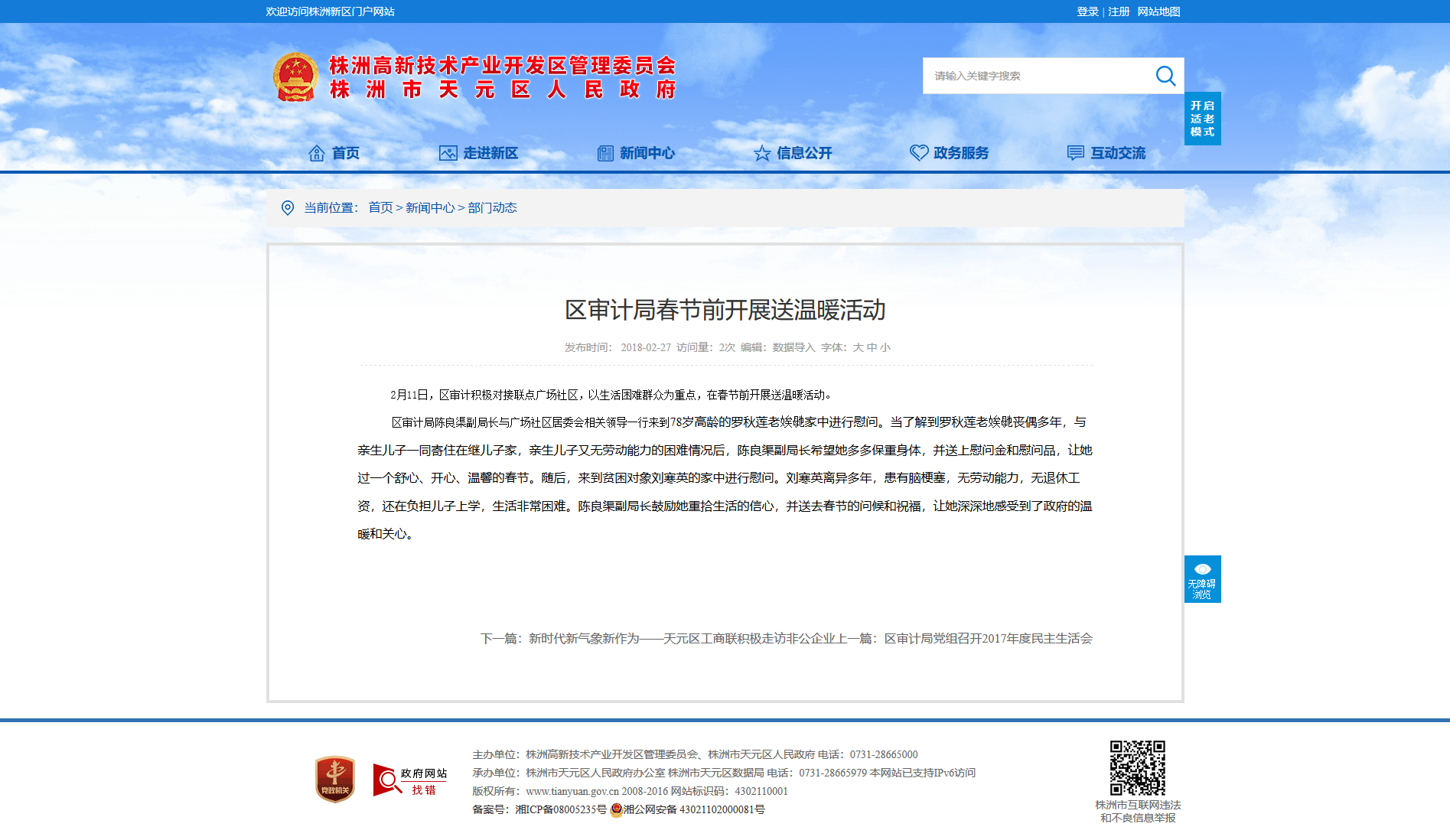Click the 登录 login link
The width and height of the screenshot is (1450, 840).
coord(1087,11)
